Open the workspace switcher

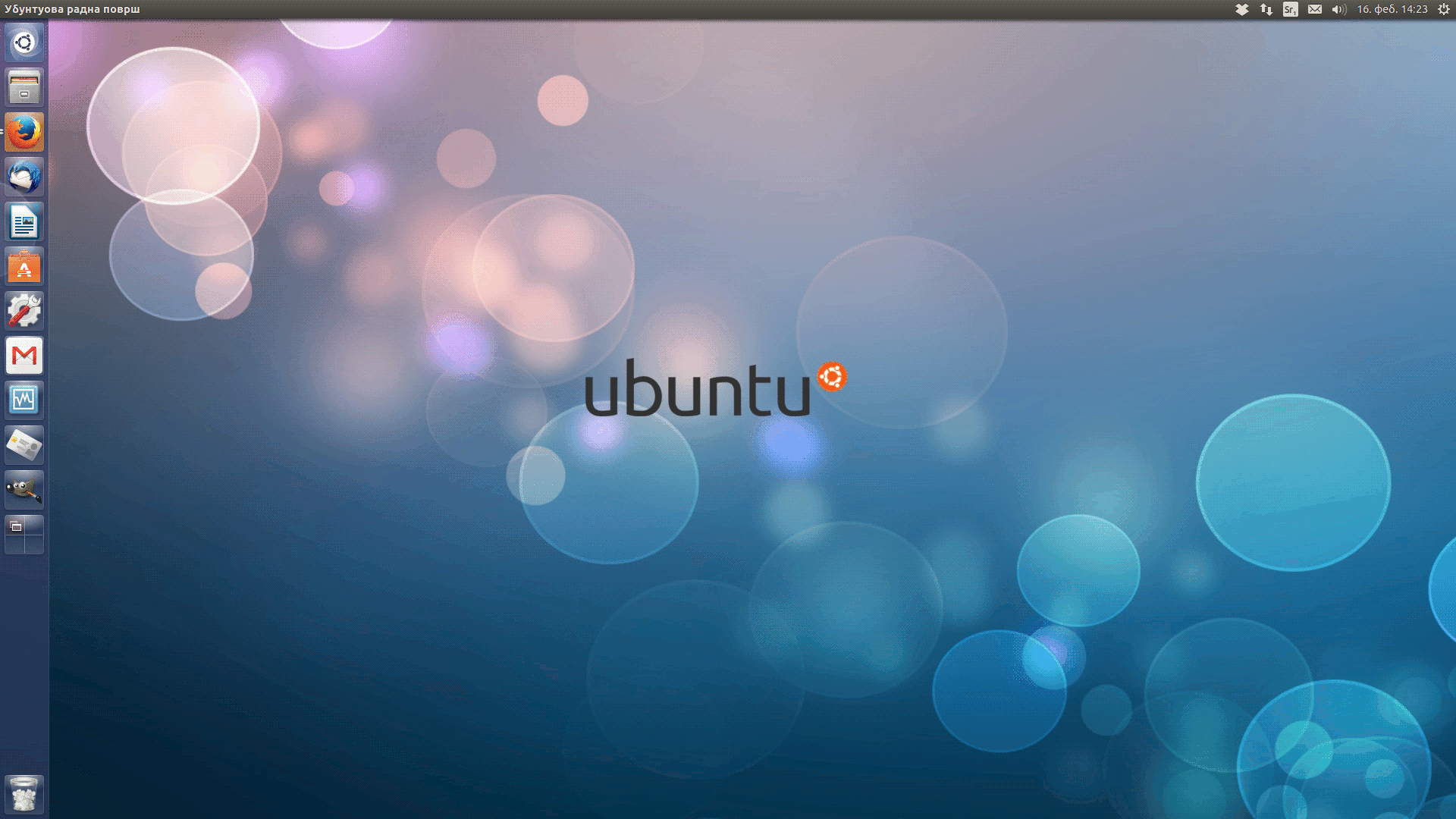[24, 535]
